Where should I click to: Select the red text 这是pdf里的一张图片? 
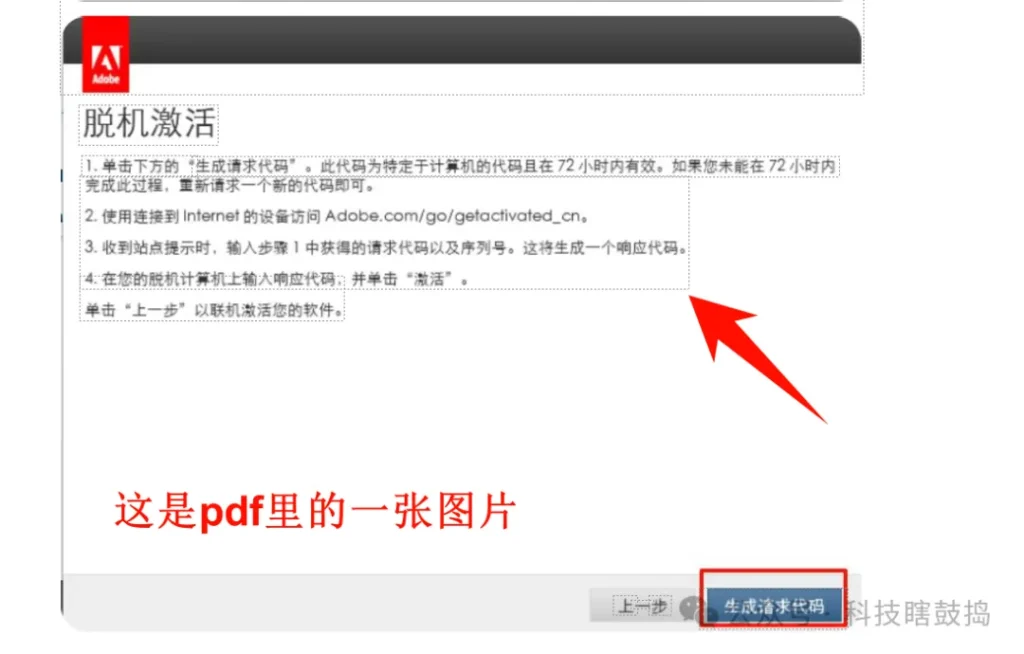click(x=315, y=511)
